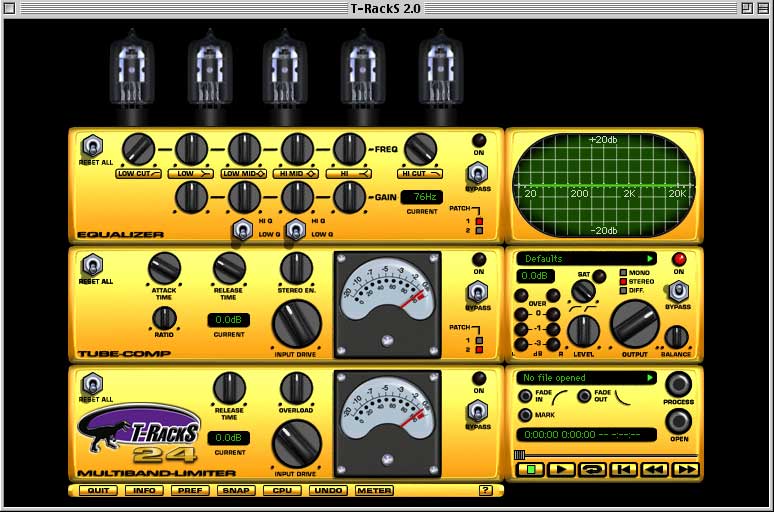
Task: Toggle the Loop transport button
Action: coord(592,470)
